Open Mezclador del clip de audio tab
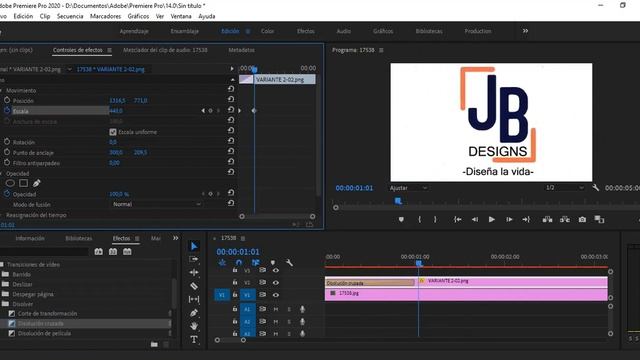This screenshot has height=360, width=640. (x=165, y=50)
